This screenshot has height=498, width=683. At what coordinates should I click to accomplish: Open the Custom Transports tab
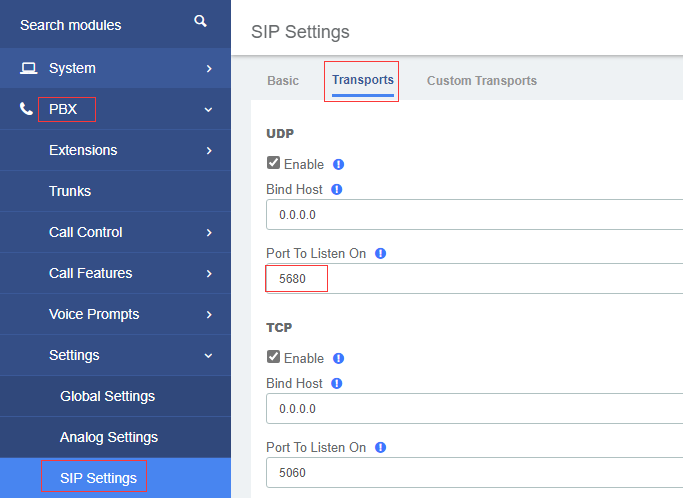tap(481, 81)
